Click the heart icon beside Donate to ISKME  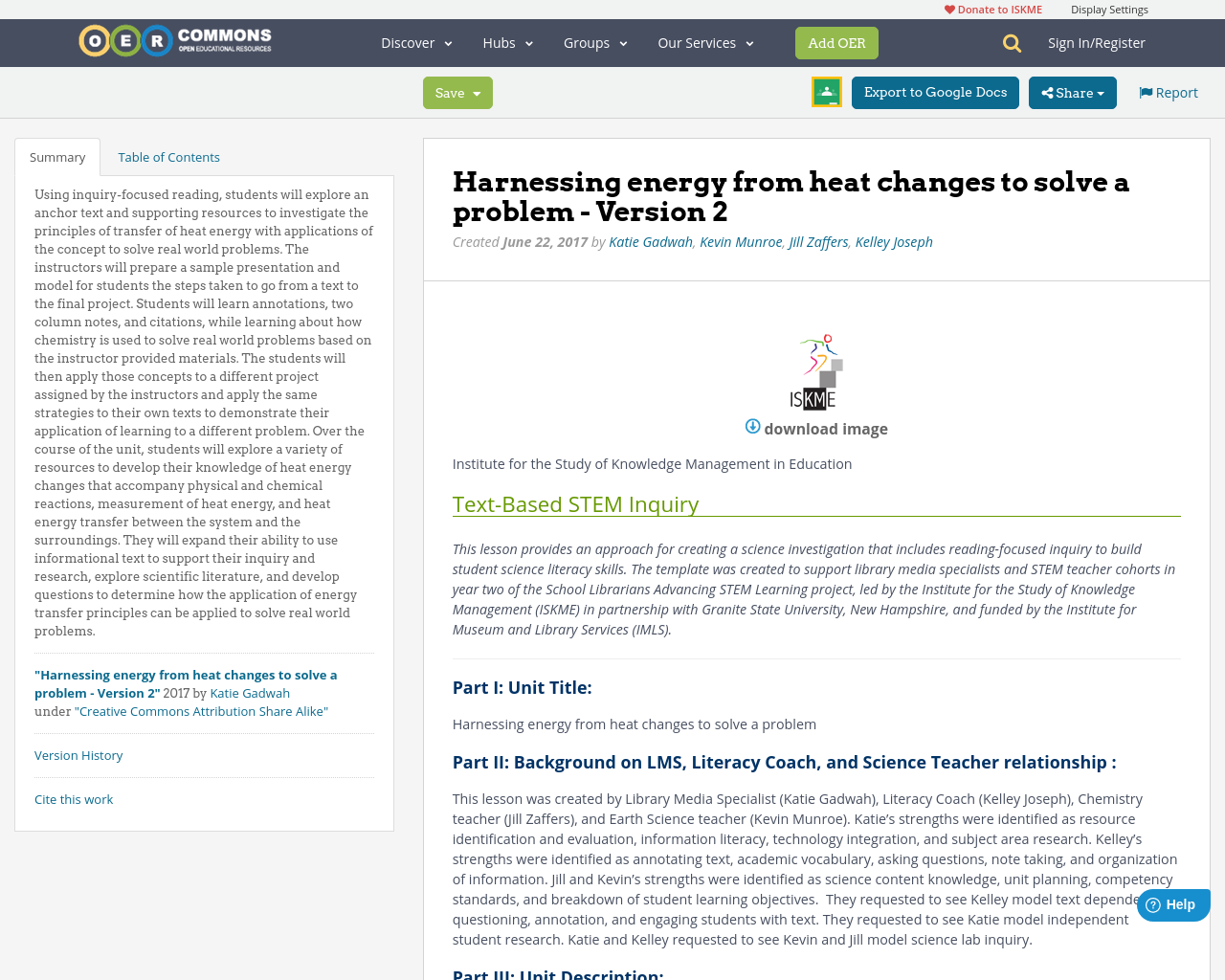(947, 8)
